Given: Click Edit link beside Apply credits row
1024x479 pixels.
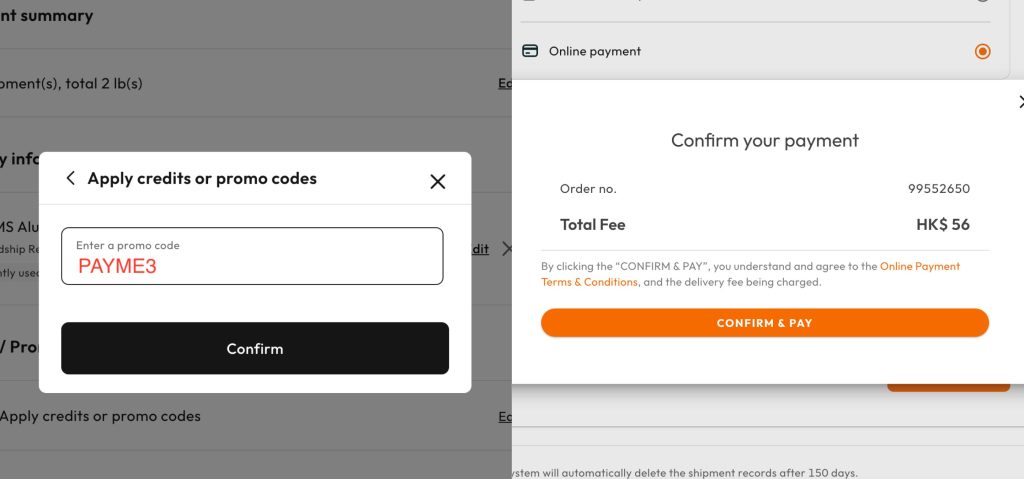Looking at the screenshot, I should [505, 417].
